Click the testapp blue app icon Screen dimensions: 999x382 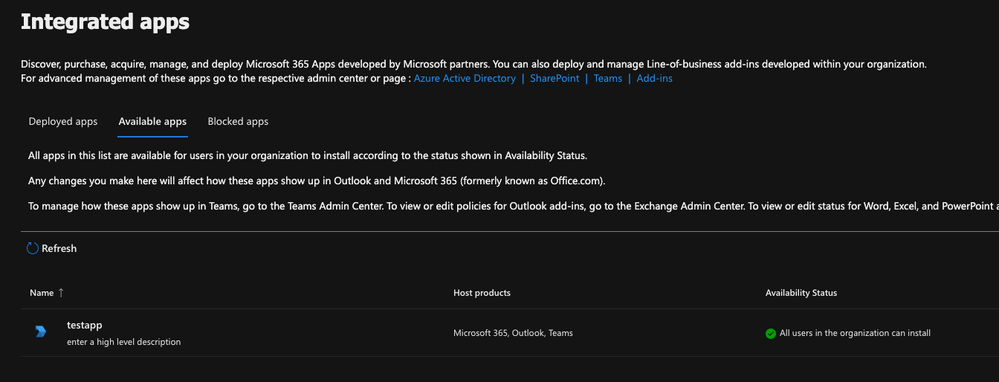coord(41,332)
